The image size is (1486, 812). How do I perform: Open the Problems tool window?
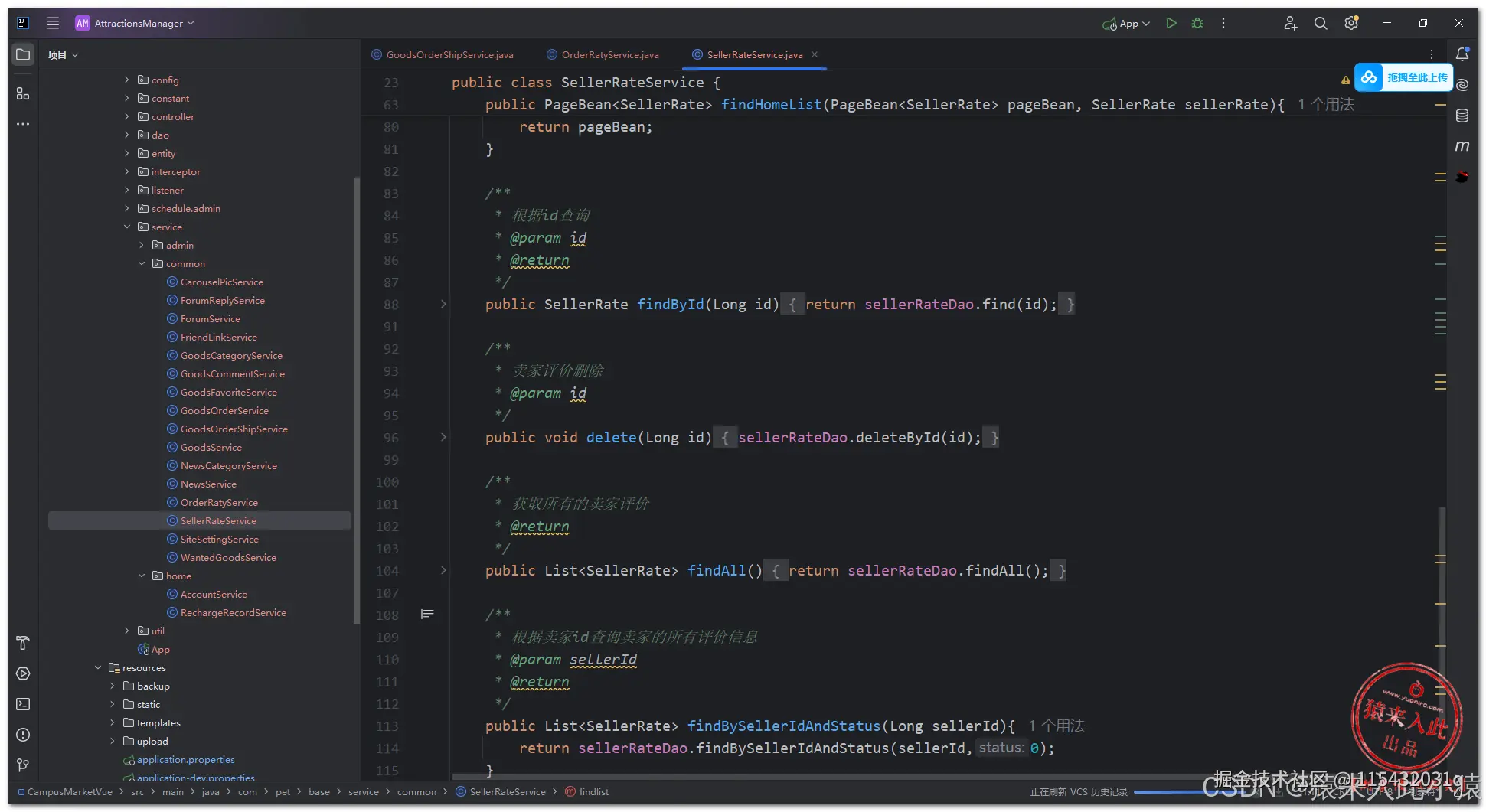coord(23,735)
